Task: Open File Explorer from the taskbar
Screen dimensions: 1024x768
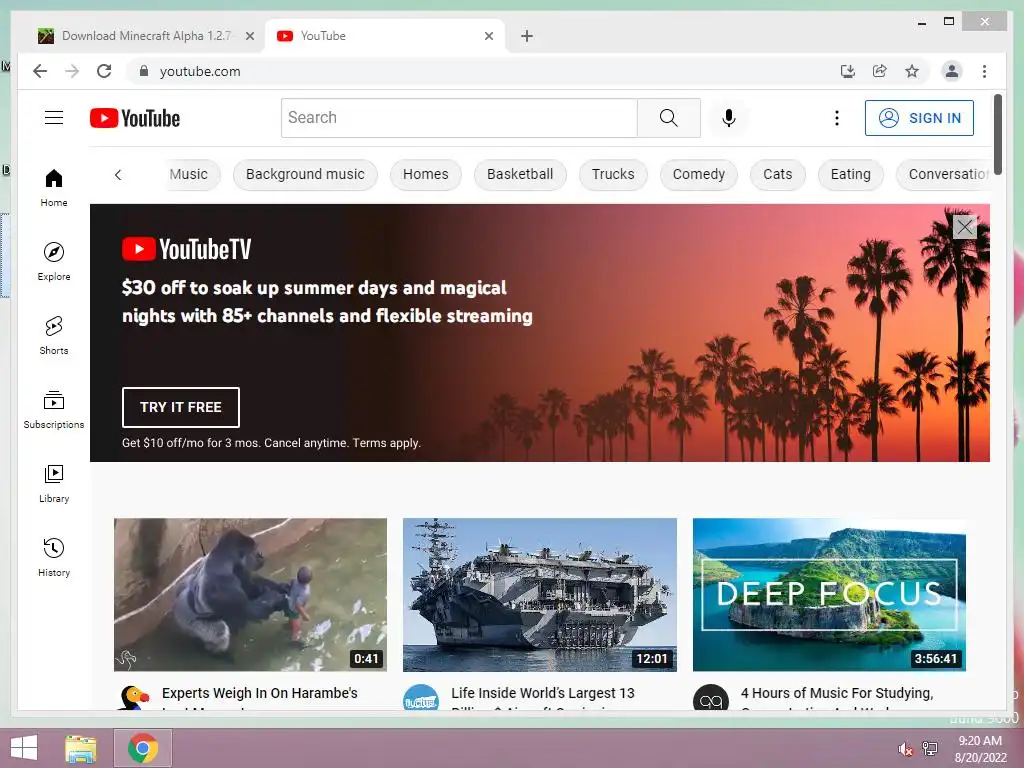Action: (x=81, y=748)
